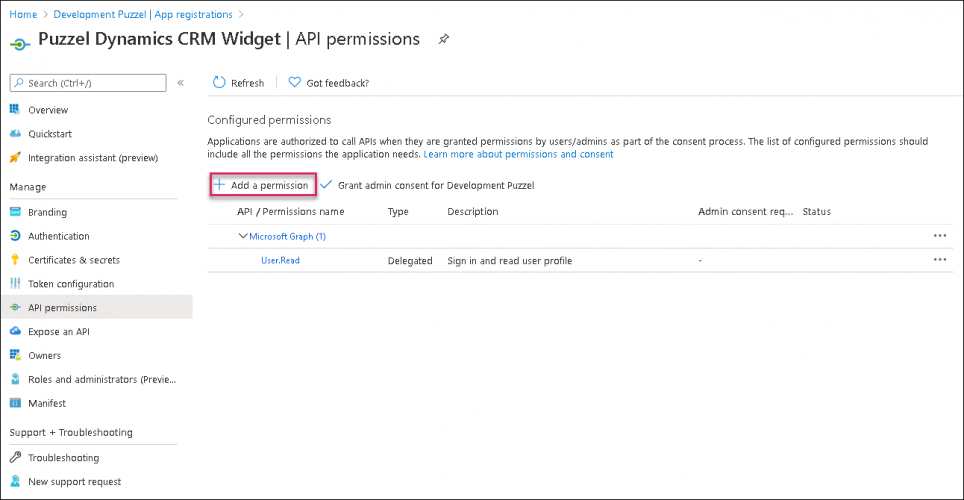
Task: Select Token configuration in sidebar
Action: (71, 284)
